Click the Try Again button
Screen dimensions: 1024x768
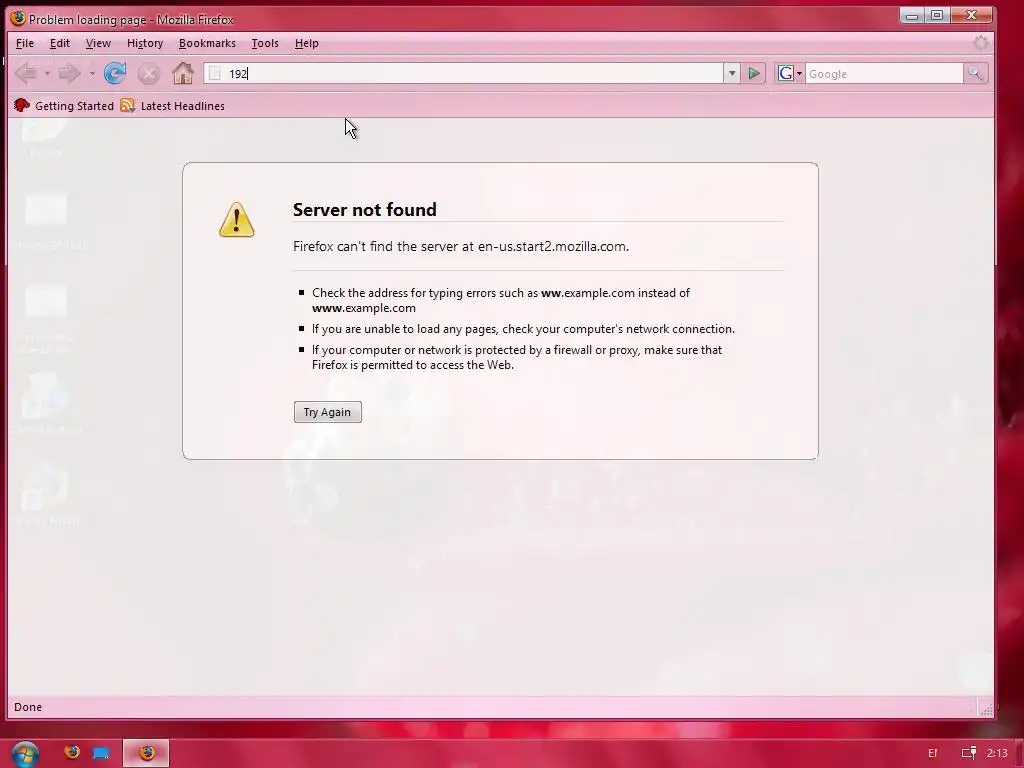click(327, 412)
